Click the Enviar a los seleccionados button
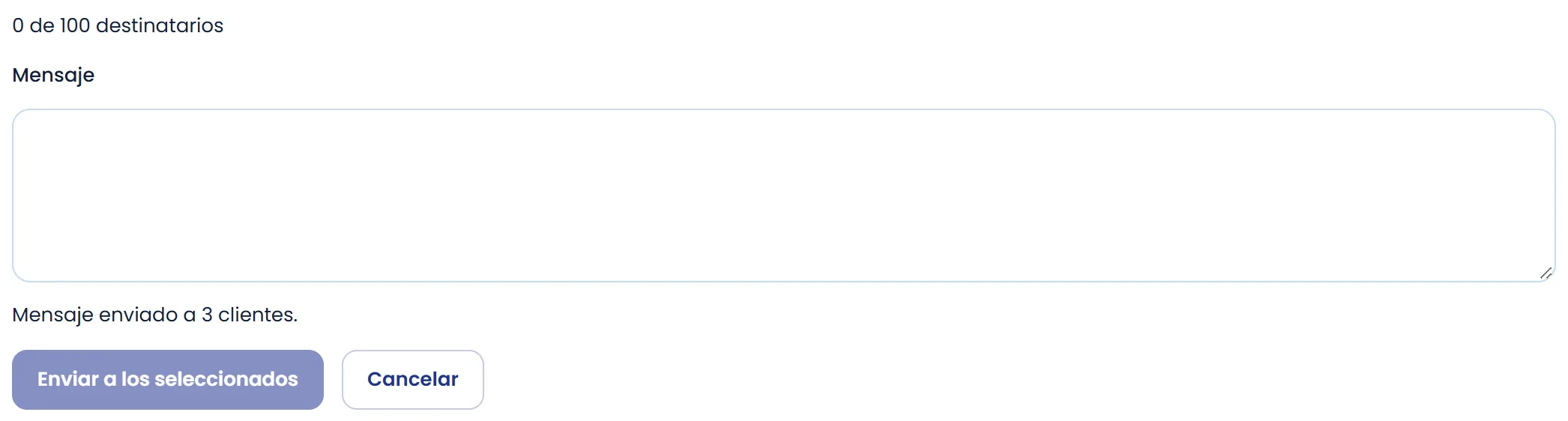The height and width of the screenshot is (421, 1568). 168,380
